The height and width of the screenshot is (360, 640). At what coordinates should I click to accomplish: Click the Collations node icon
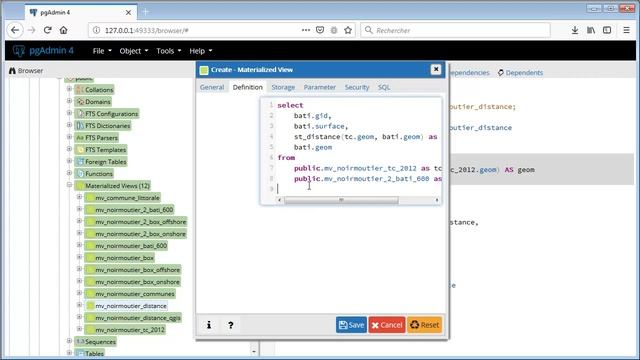click(80, 89)
